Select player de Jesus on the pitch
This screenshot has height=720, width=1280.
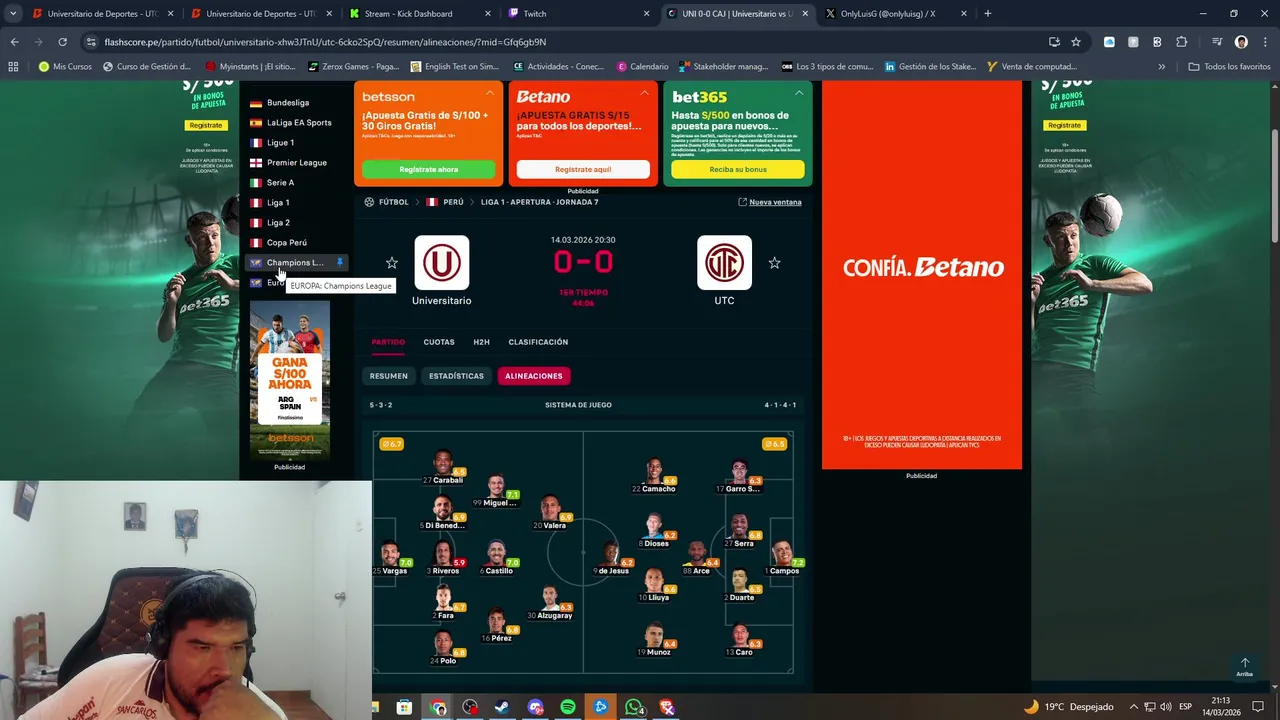[x=611, y=558]
